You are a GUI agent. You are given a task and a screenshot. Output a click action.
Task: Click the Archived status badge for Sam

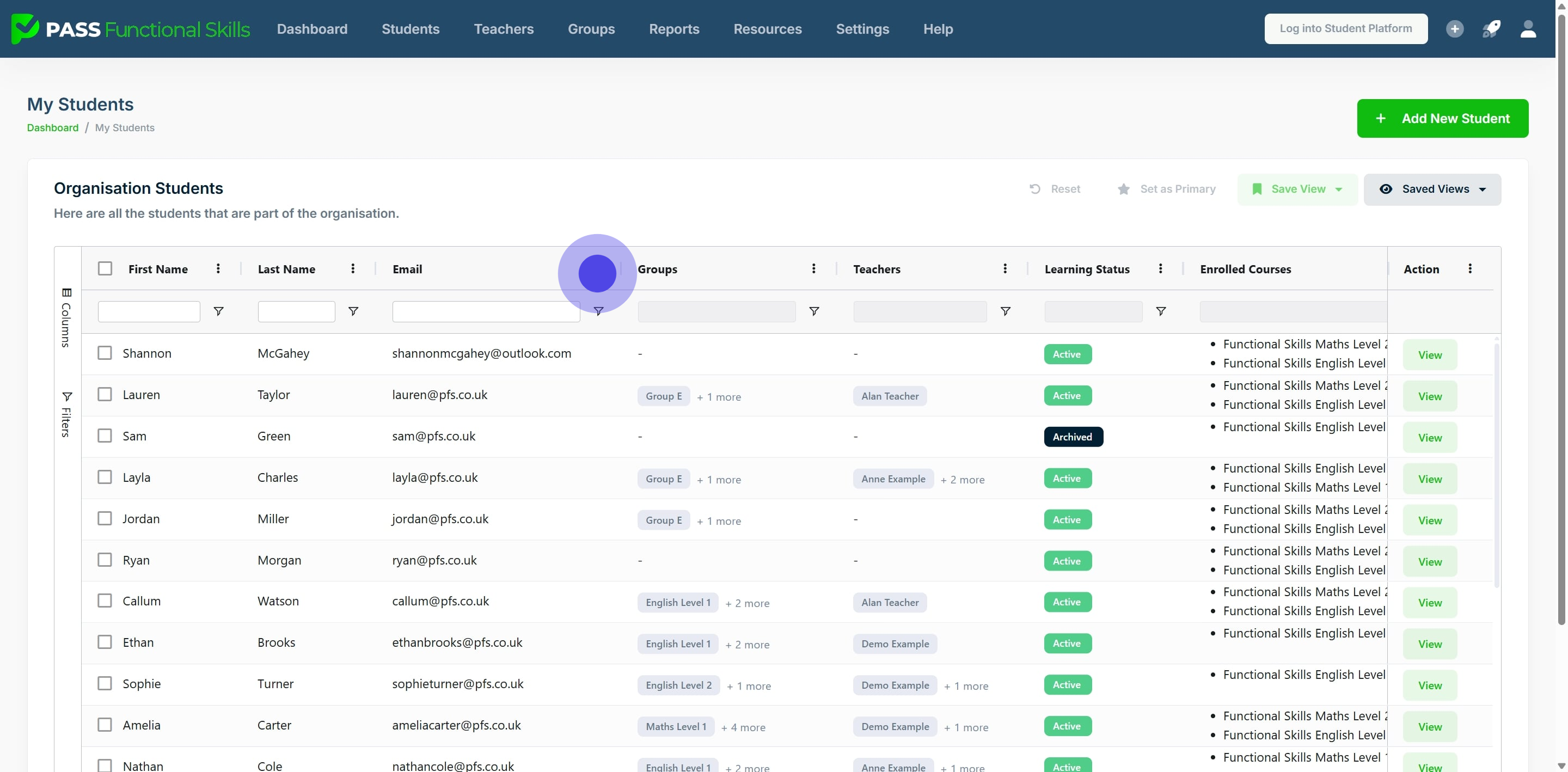[x=1073, y=437]
